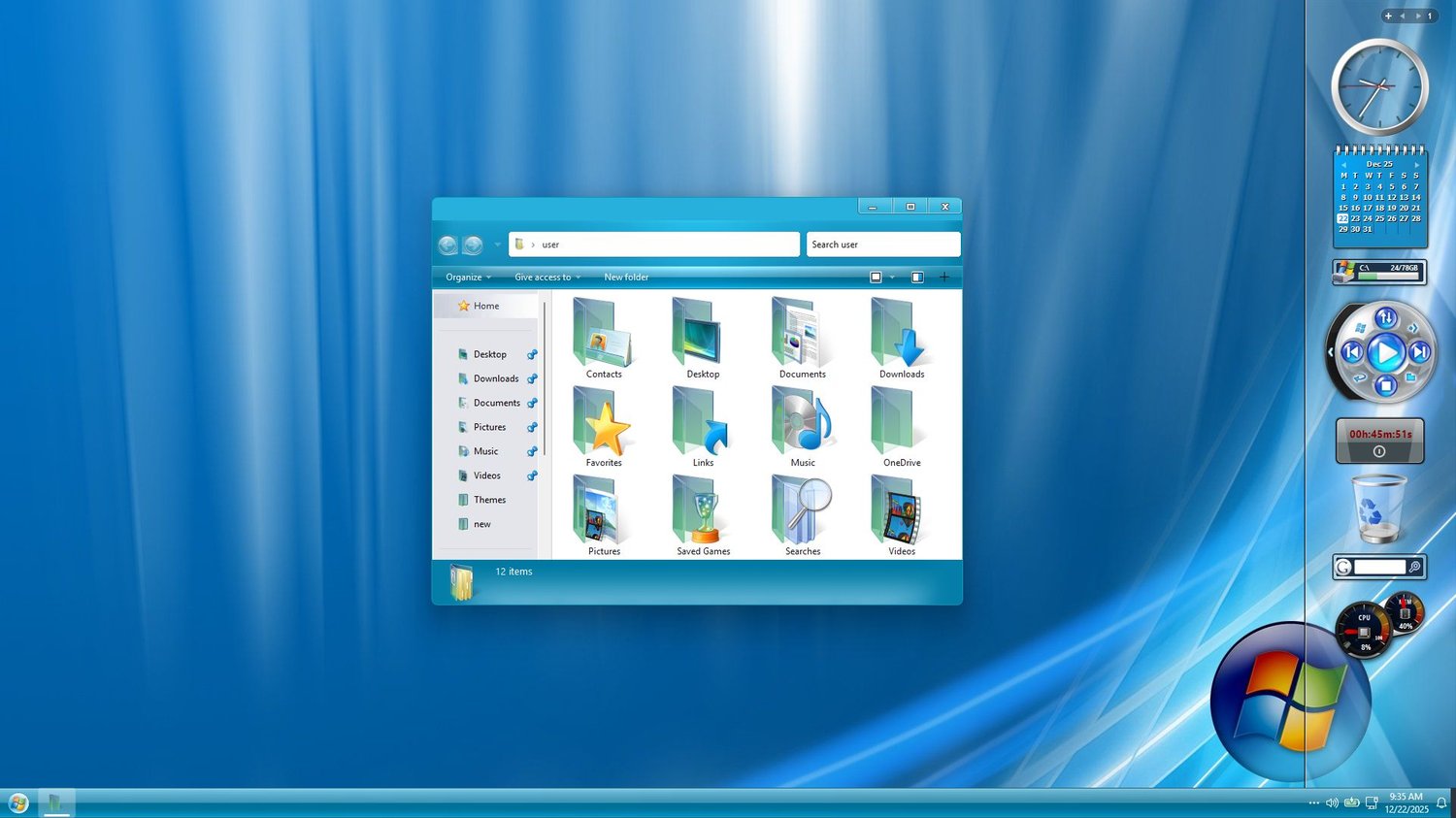
Task: Click the File Explorer taskbar button
Action: pos(56,802)
